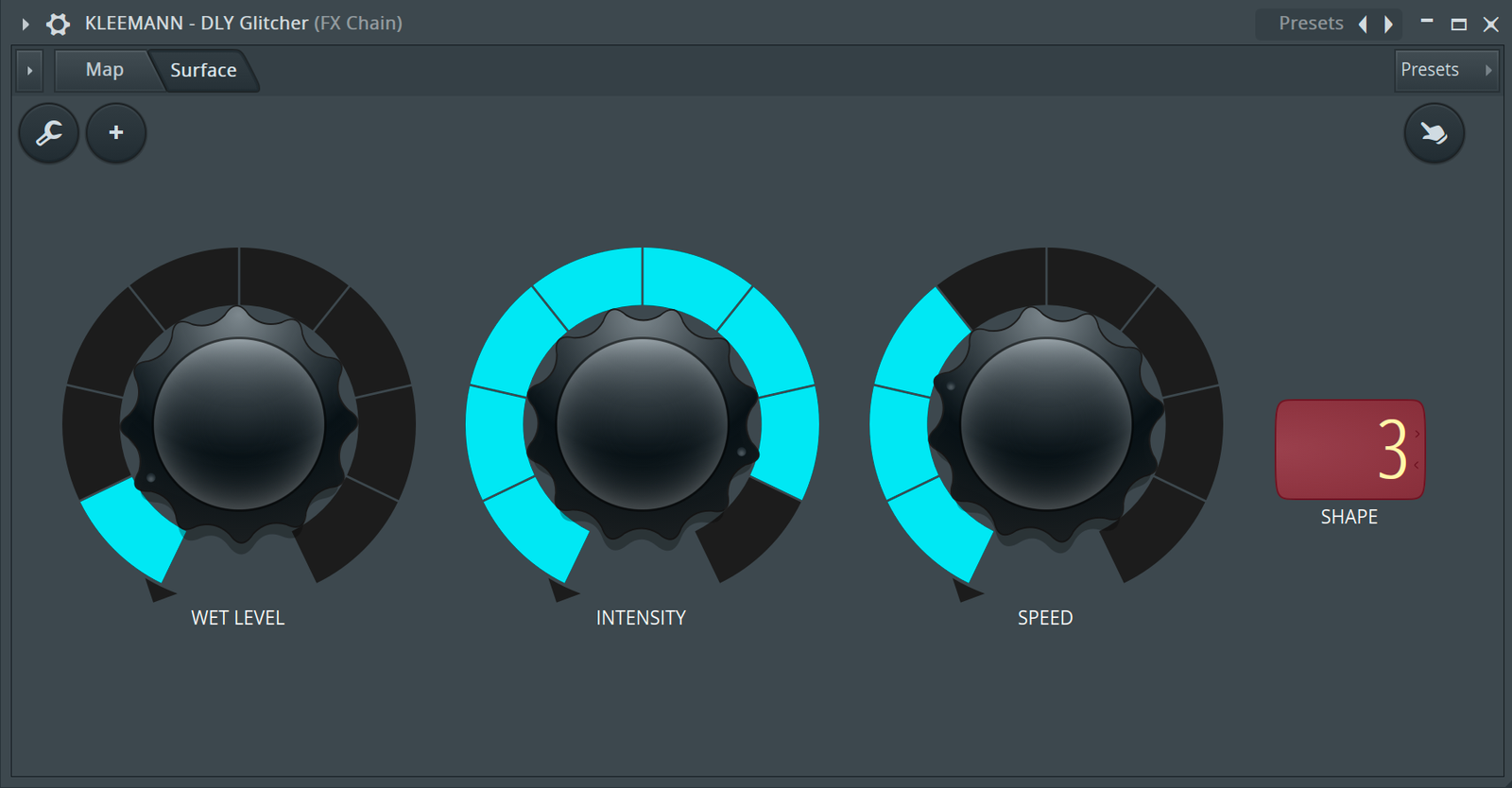Screen dimensions: 1512x788
Task: Go to next preset with right arrow
Action: click(1388, 24)
